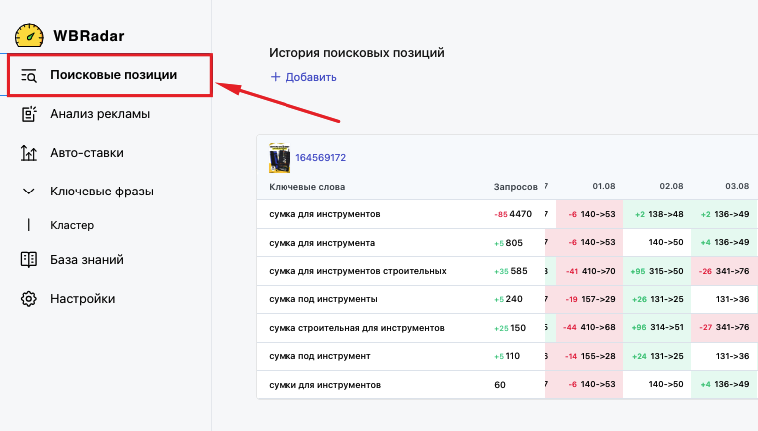
Task: Select keyword сумка для инструмента
Action: [x=322, y=243]
